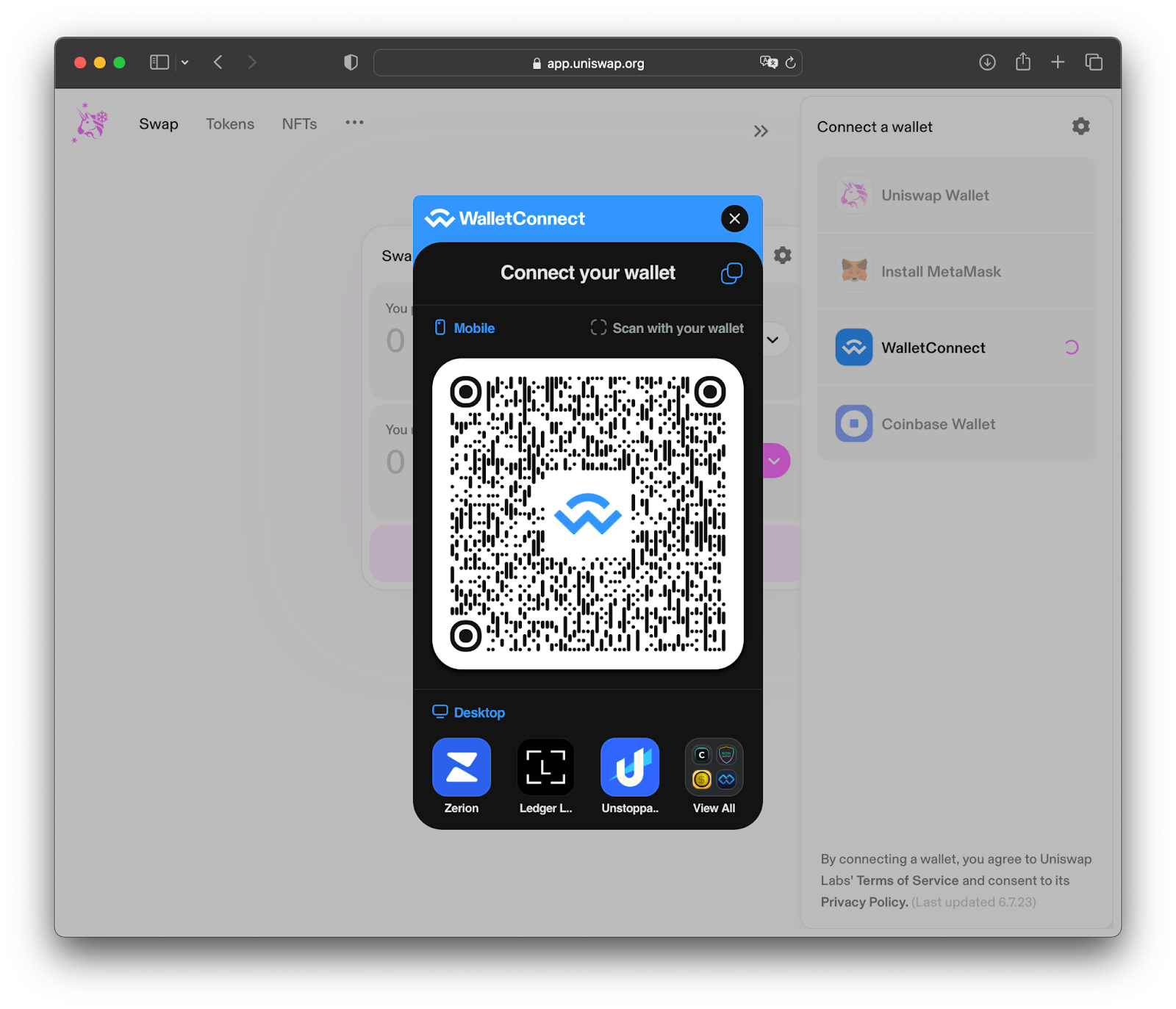Open the Tokens nav tab
Screen dimensions: 1176x1009
pyautogui.click(x=230, y=123)
